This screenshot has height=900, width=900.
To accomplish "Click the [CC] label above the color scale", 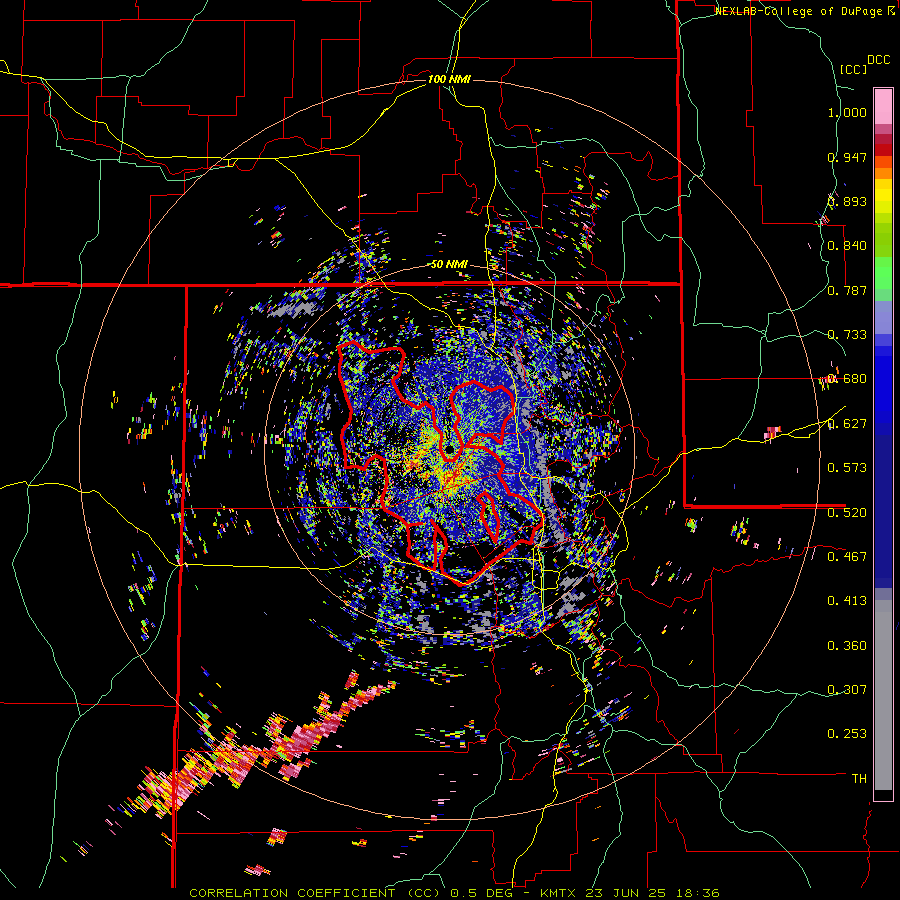I will point(854,69).
